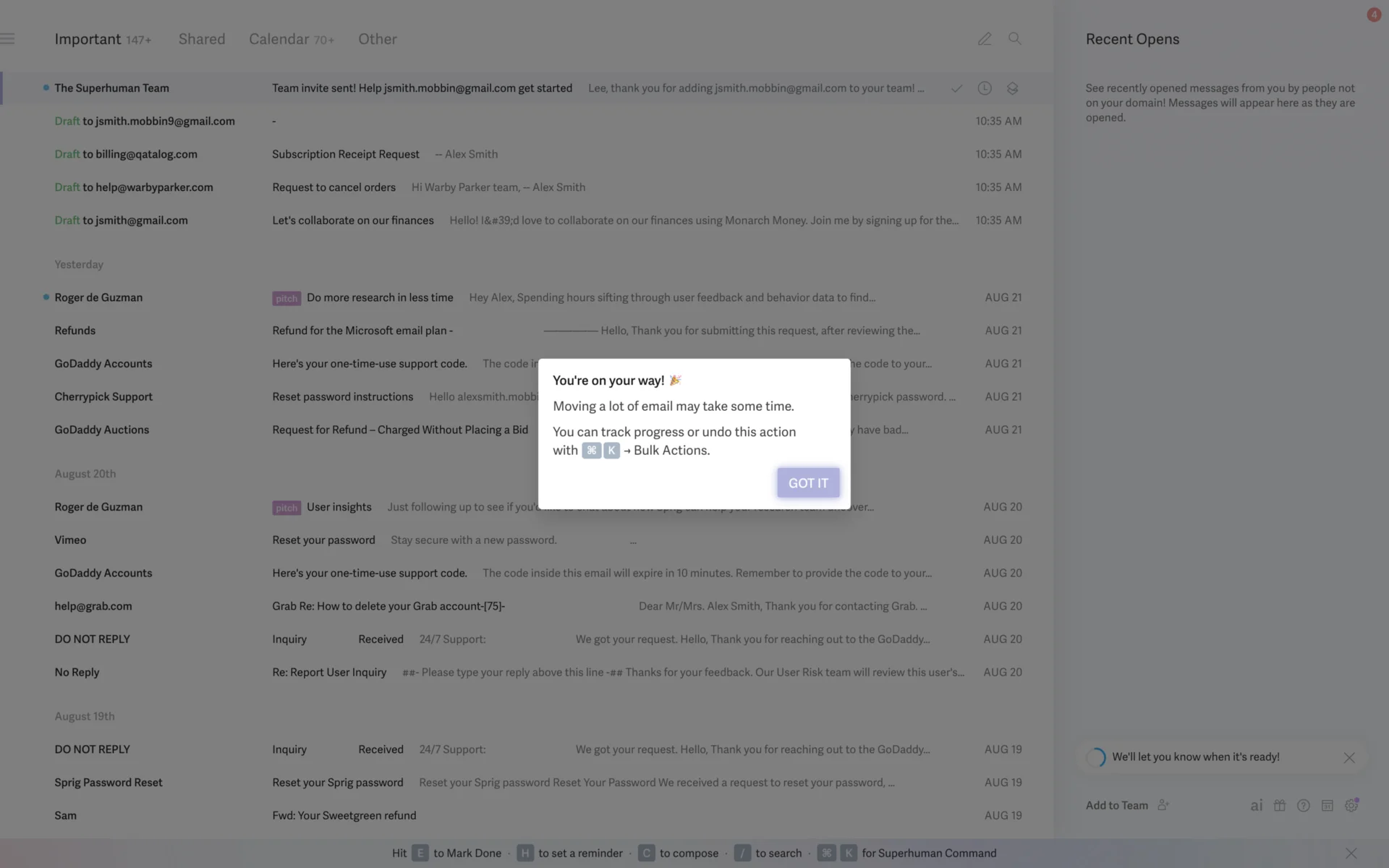Mark Superhuman Team email done with checkmark
The width and height of the screenshot is (1389, 868).
(x=956, y=88)
